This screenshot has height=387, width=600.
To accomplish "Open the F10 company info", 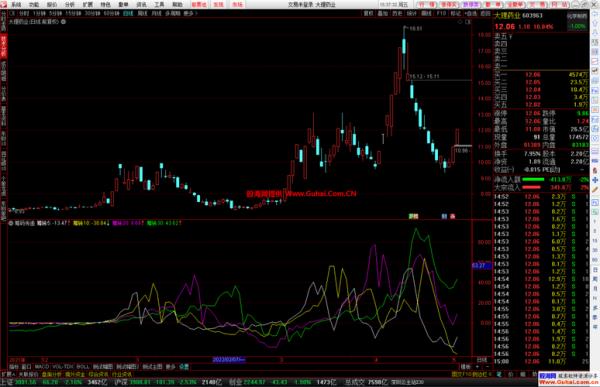I will pyautogui.click(x=441, y=13).
